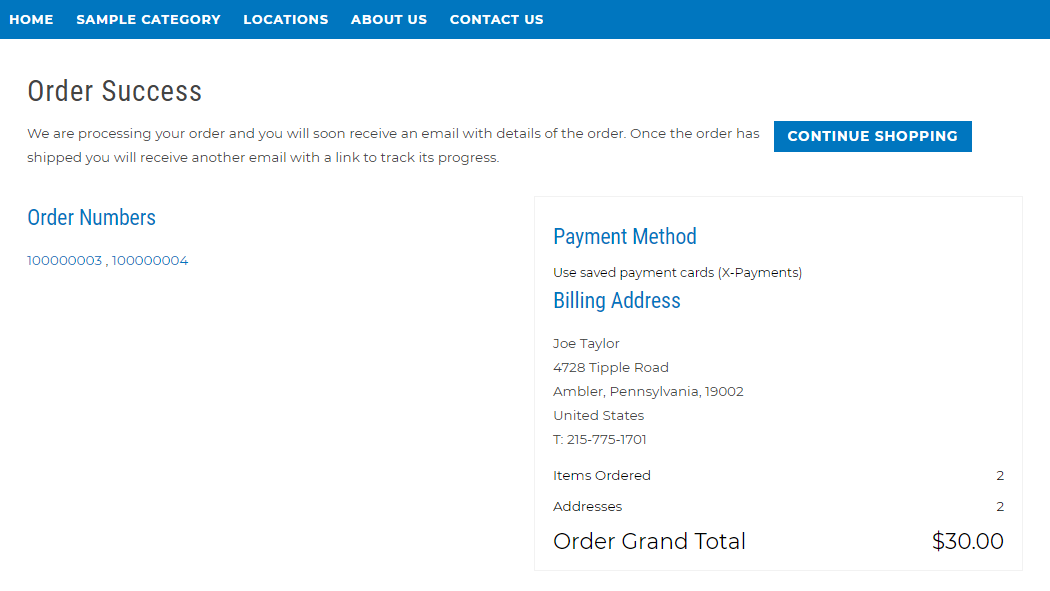The width and height of the screenshot is (1050, 591).
Task: Open Sample Category in the navigation bar
Action: point(148,19)
